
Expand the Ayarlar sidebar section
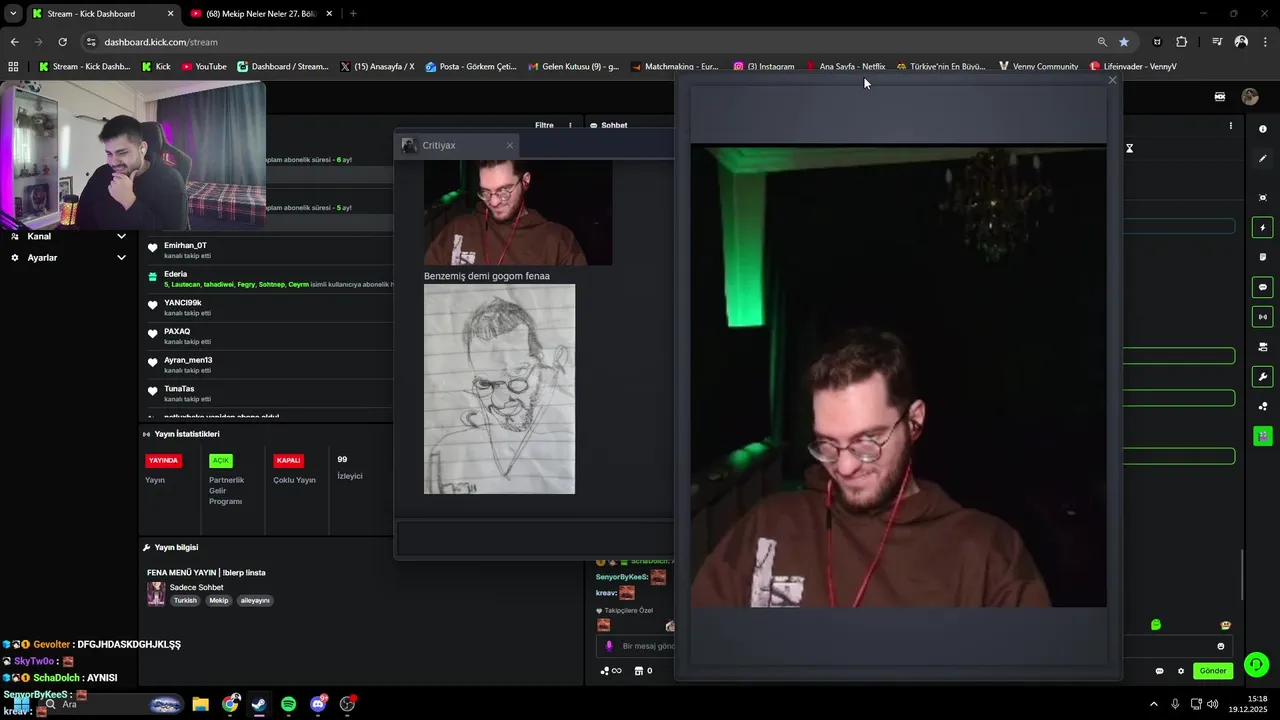click(68, 258)
